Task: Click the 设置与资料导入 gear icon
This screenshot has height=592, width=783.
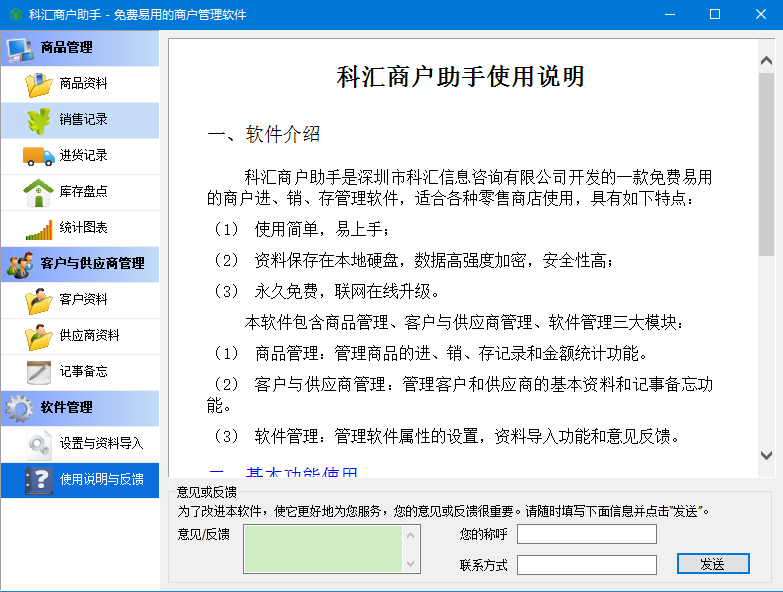Action: pyautogui.click(x=39, y=444)
